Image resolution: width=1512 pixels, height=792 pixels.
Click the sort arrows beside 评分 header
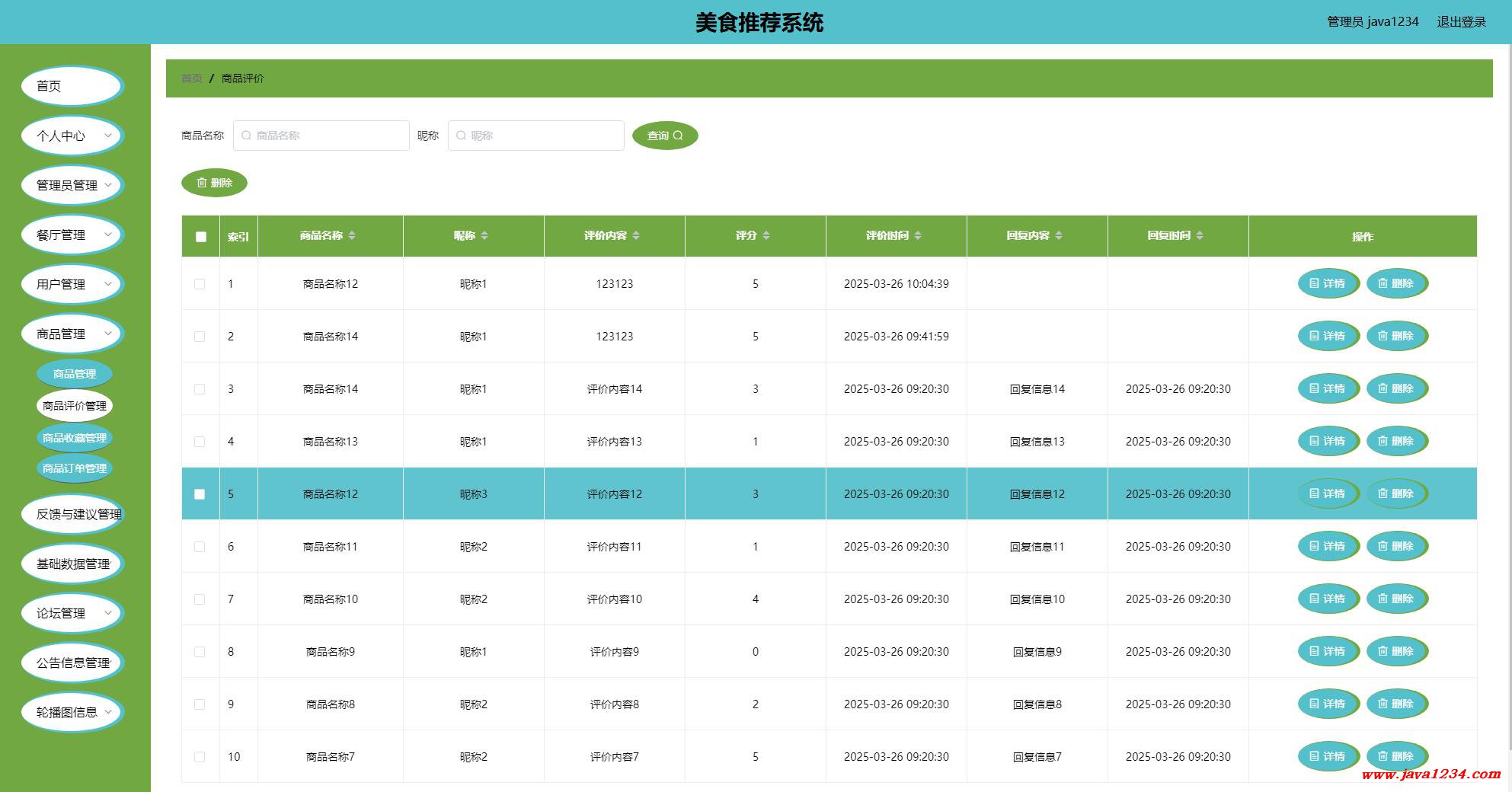click(766, 236)
